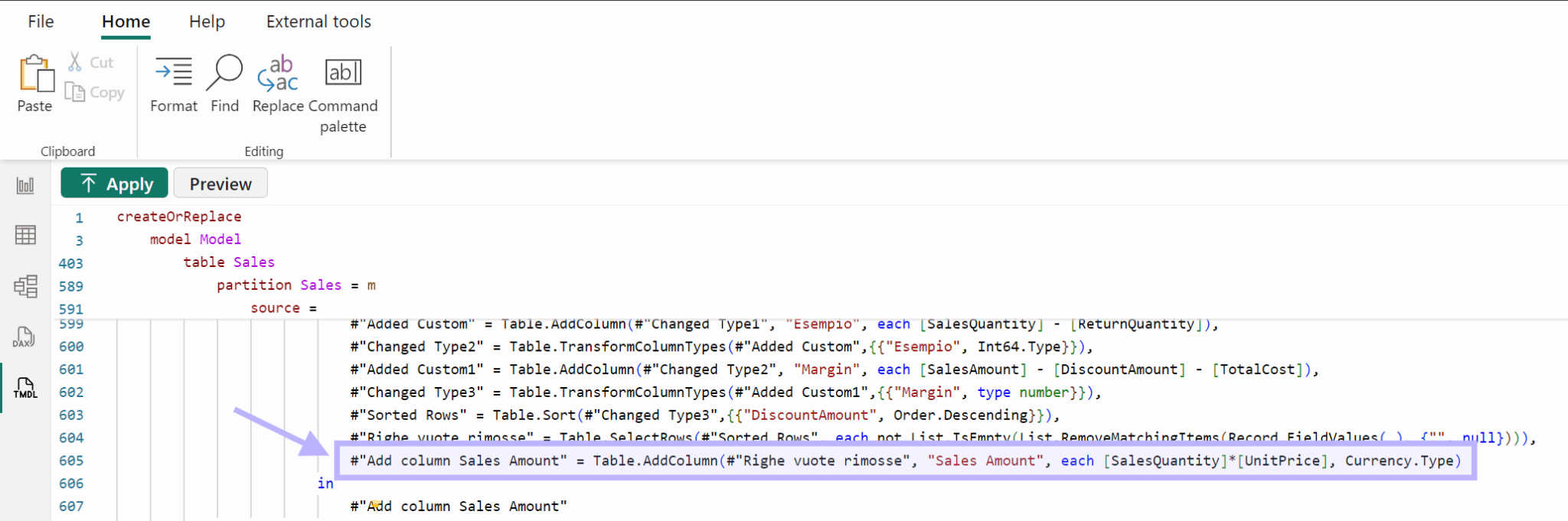
Task: Click Int64.Type on line 600
Action: 1020,347
